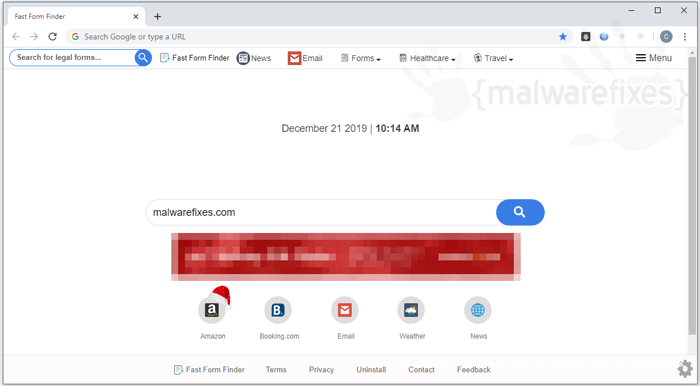Close the Fast Form Finder tab

(x=136, y=17)
